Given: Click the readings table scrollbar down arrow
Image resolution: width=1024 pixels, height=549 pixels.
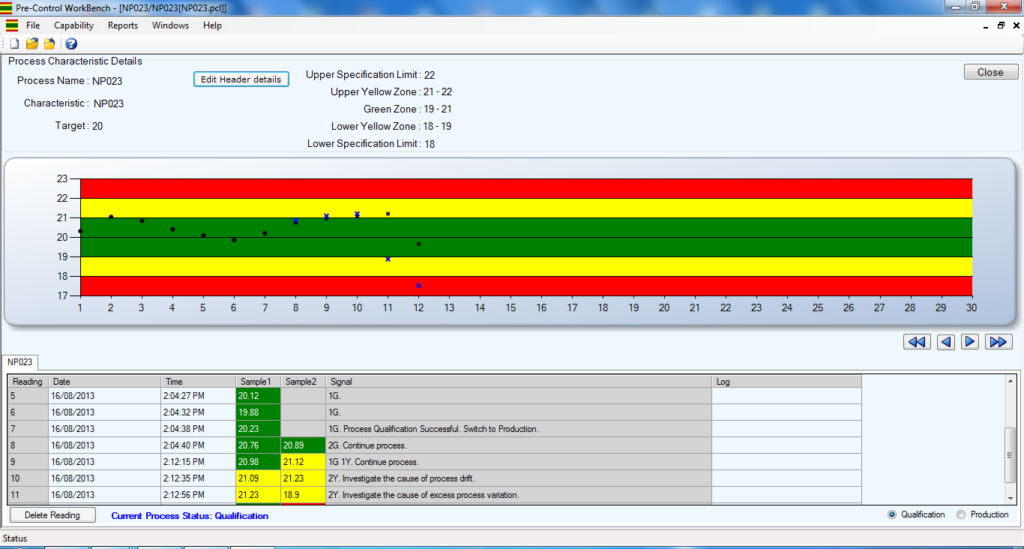Looking at the screenshot, I should pyautogui.click(x=1011, y=497).
